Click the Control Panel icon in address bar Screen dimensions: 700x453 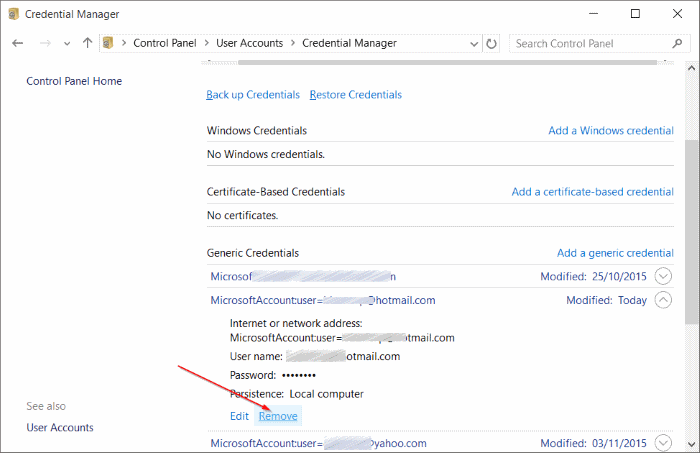tap(109, 44)
